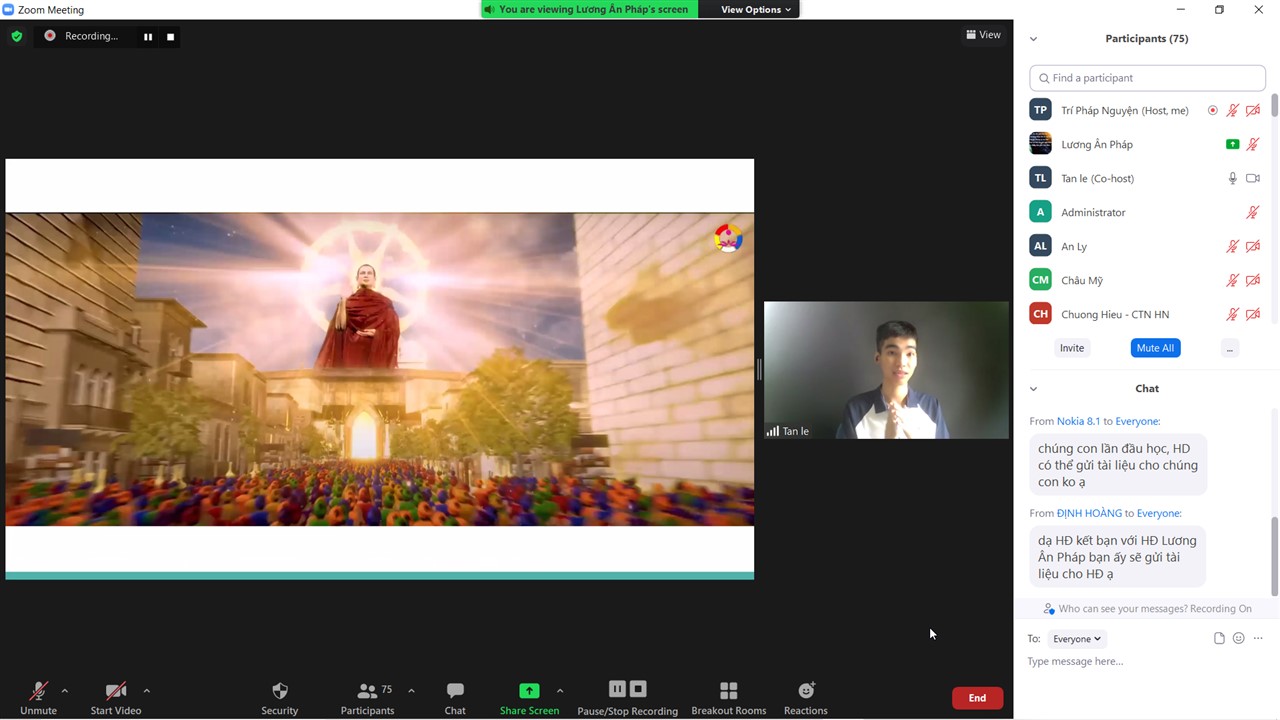1280x720 pixels.
Task: Expand video options arrow beside Start Video
Action: coord(147,690)
